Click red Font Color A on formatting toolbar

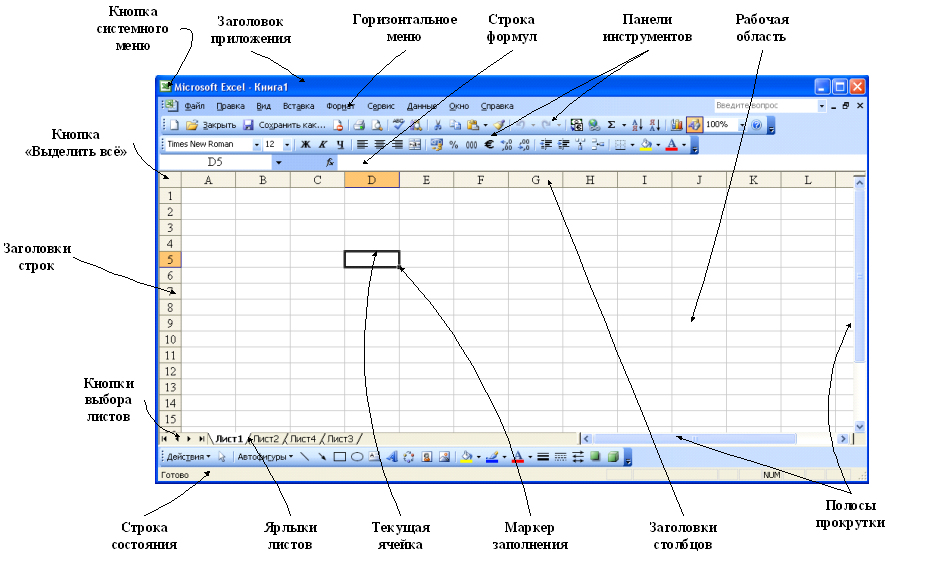[x=671, y=144]
